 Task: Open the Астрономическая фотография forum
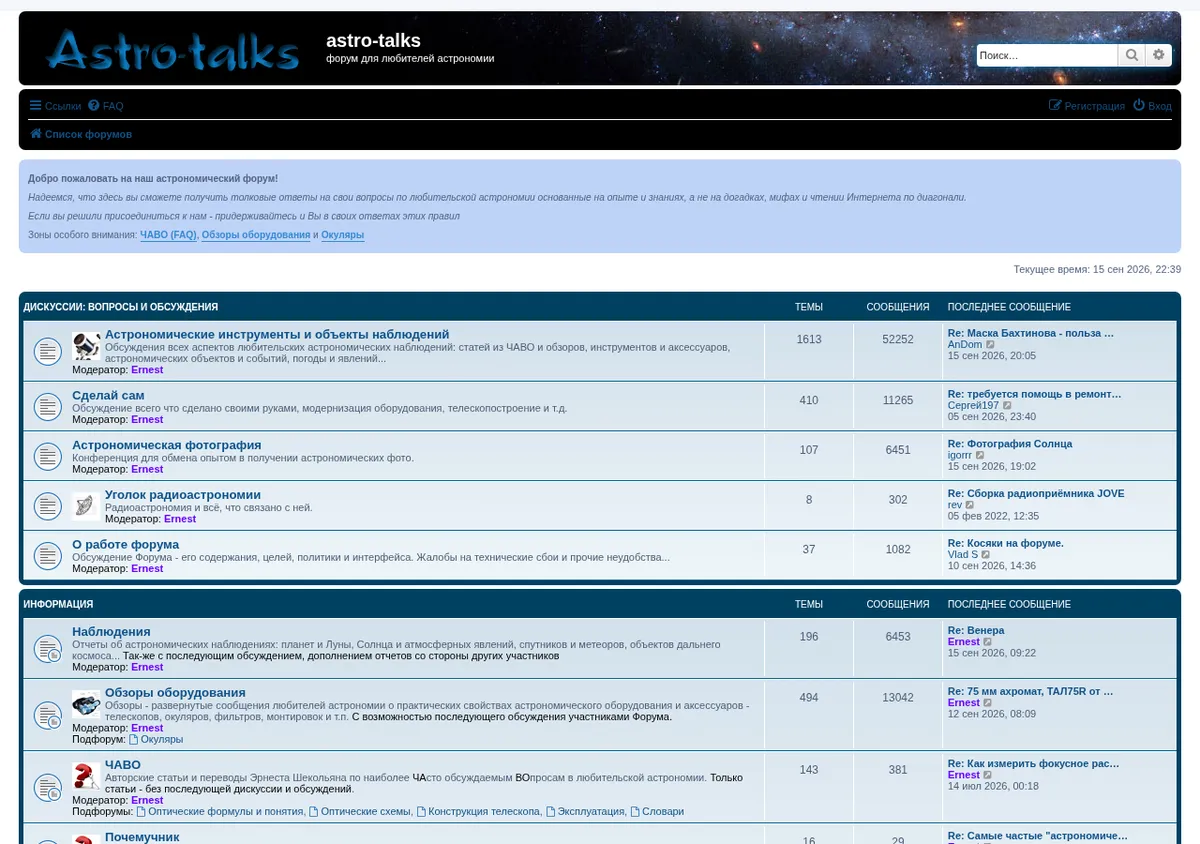point(166,445)
